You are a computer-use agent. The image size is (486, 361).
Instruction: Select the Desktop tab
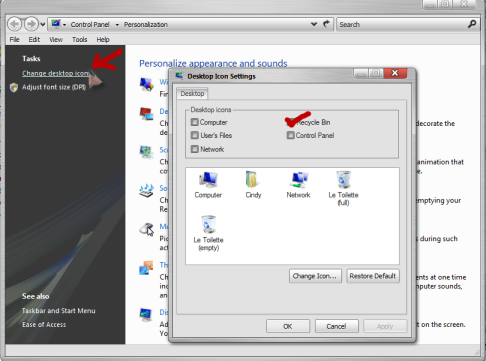pyautogui.click(x=192, y=93)
